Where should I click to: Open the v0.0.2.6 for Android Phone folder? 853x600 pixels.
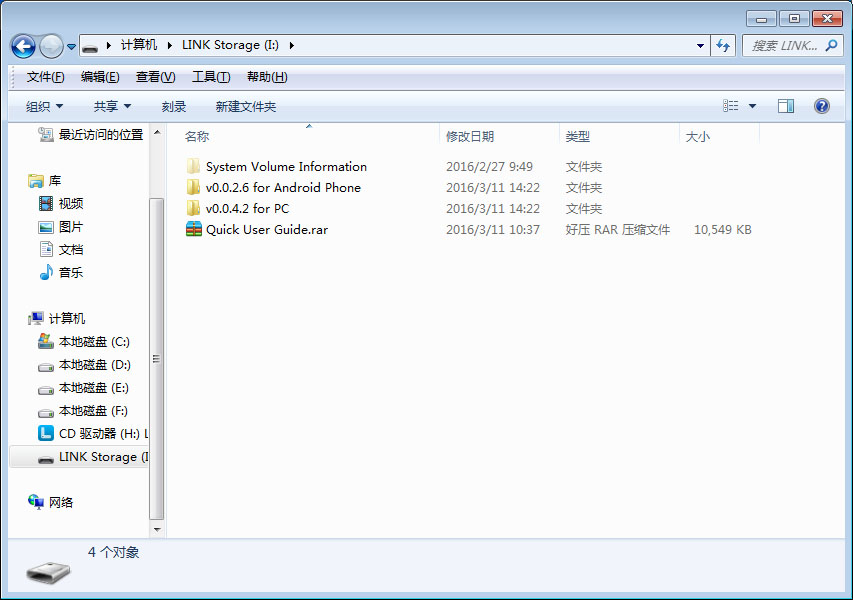[x=276, y=187]
